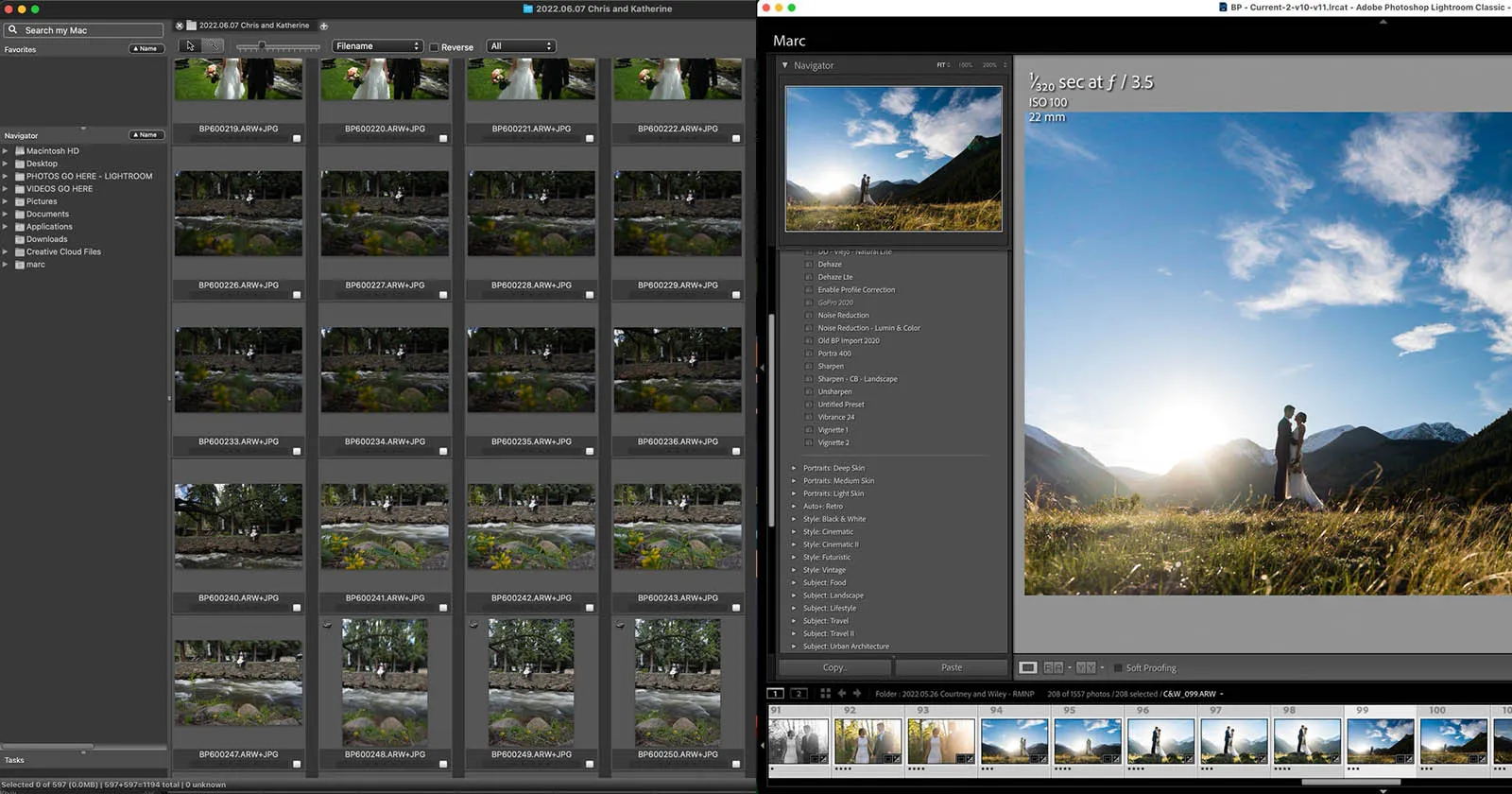
Task: Click the Name sort button in Navigator
Action: tap(146, 135)
